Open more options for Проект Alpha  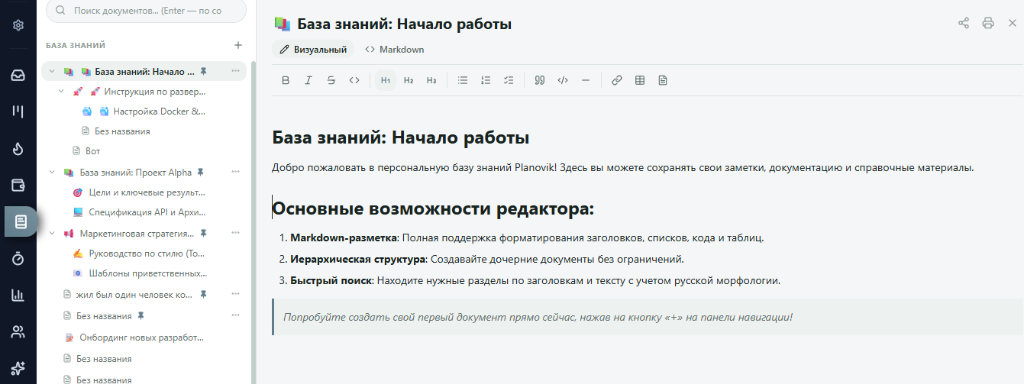click(235, 172)
